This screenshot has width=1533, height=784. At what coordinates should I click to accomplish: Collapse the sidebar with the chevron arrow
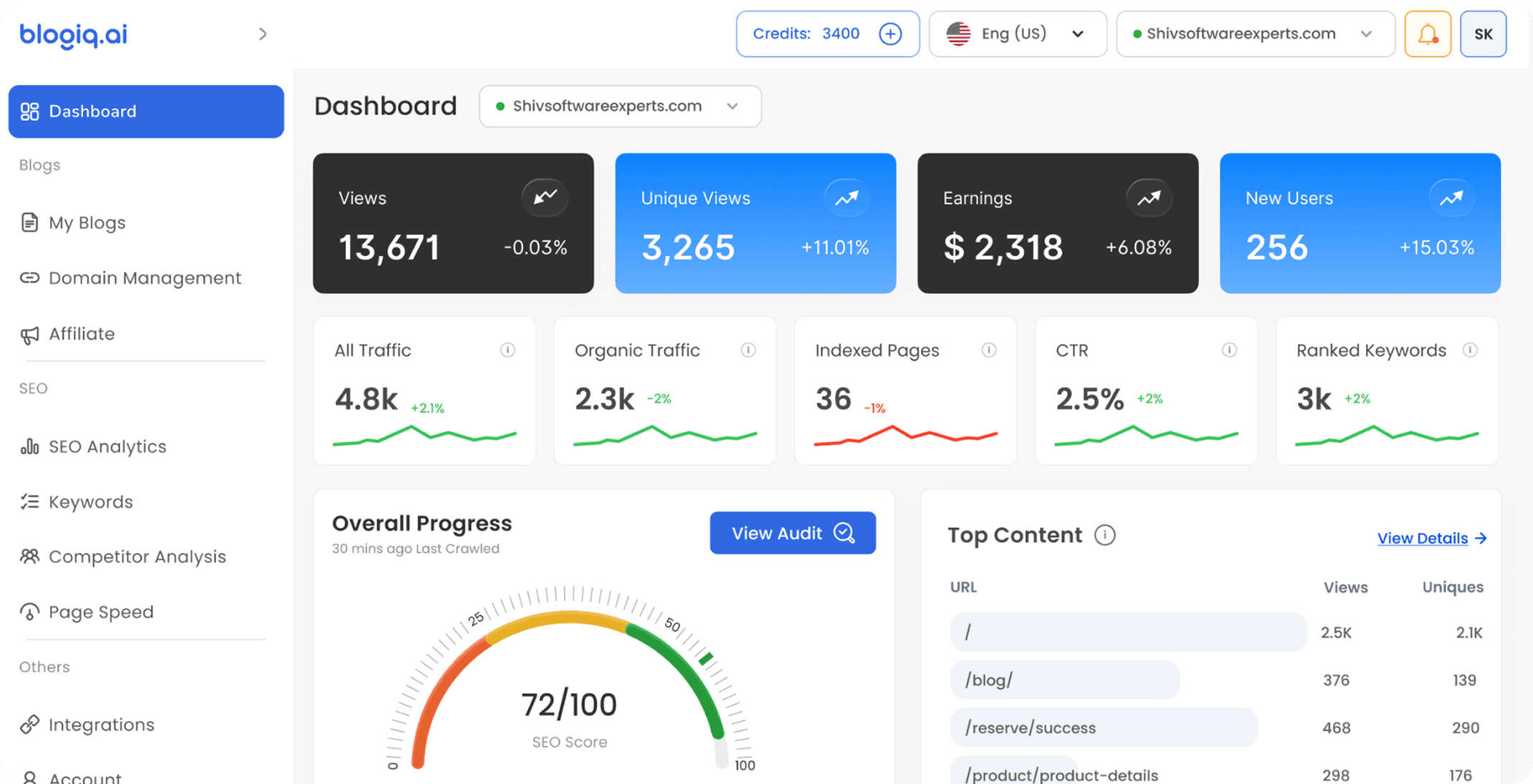[262, 34]
